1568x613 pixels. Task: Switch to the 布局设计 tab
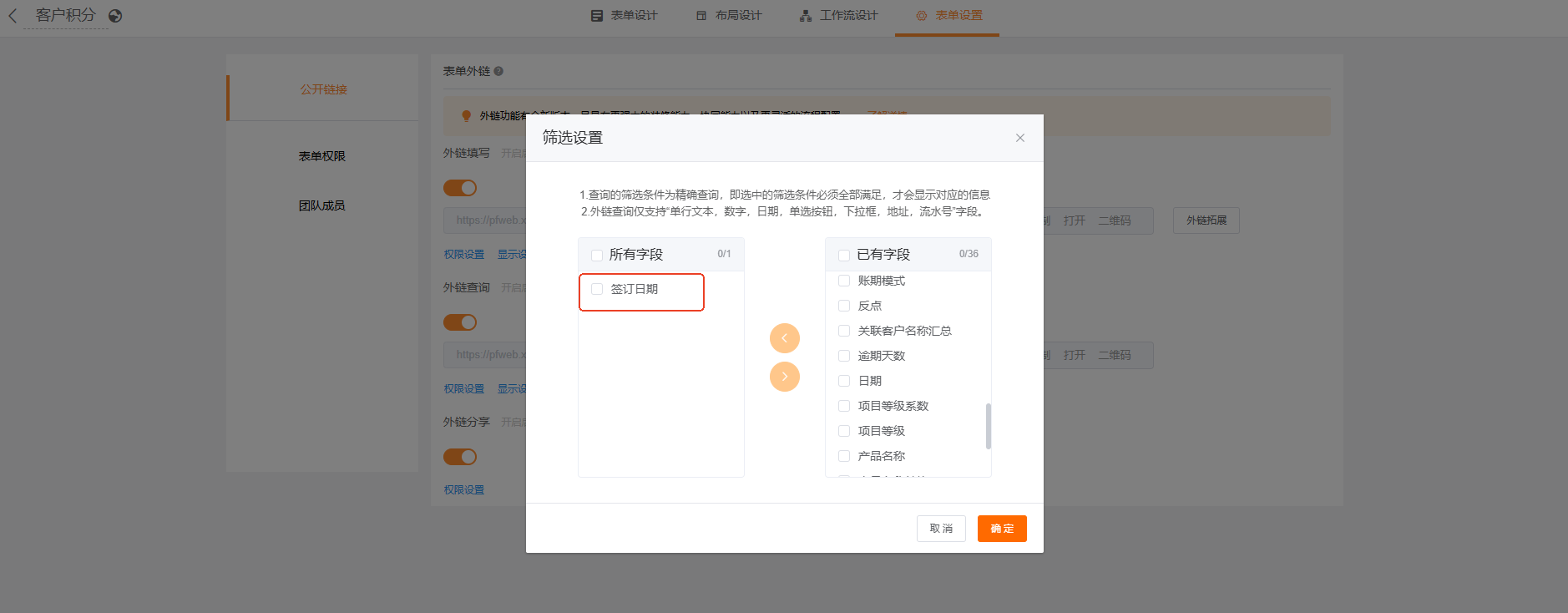[x=729, y=16]
